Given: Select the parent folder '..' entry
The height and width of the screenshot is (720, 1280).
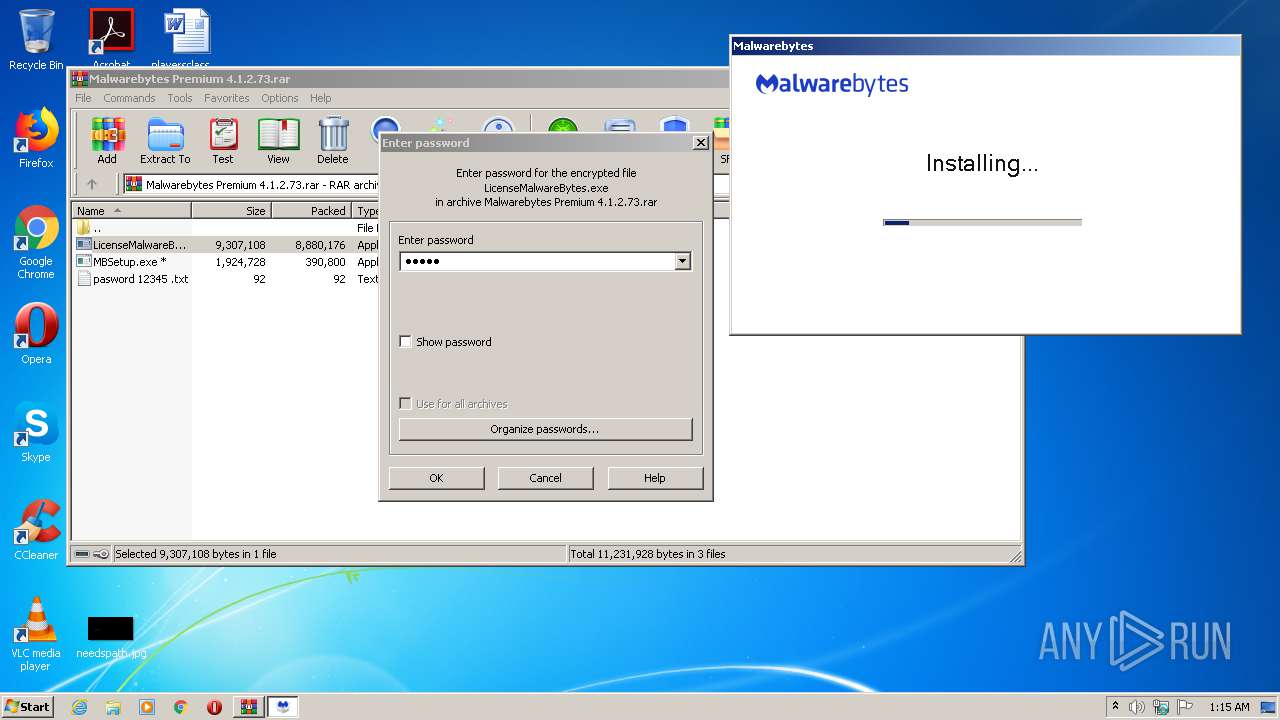Looking at the screenshot, I should pyautogui.click(x=90, y=228).
